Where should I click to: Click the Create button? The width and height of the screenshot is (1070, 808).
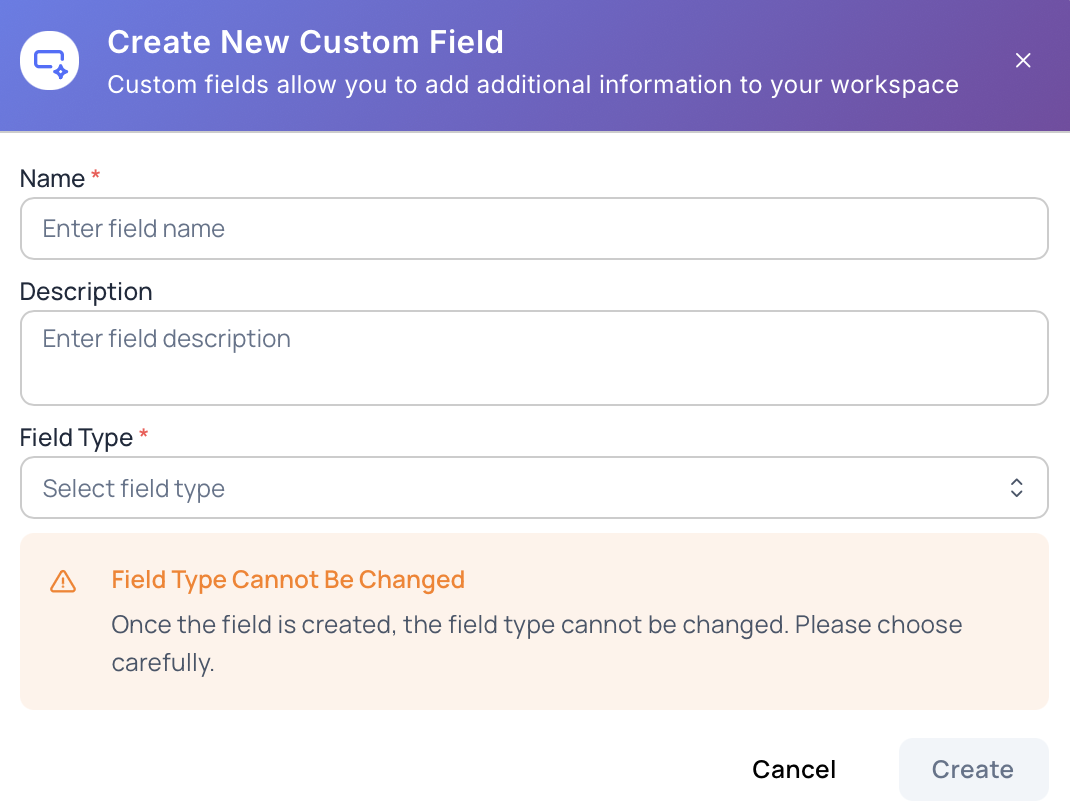pyautogui.click(x=972, y=769)
